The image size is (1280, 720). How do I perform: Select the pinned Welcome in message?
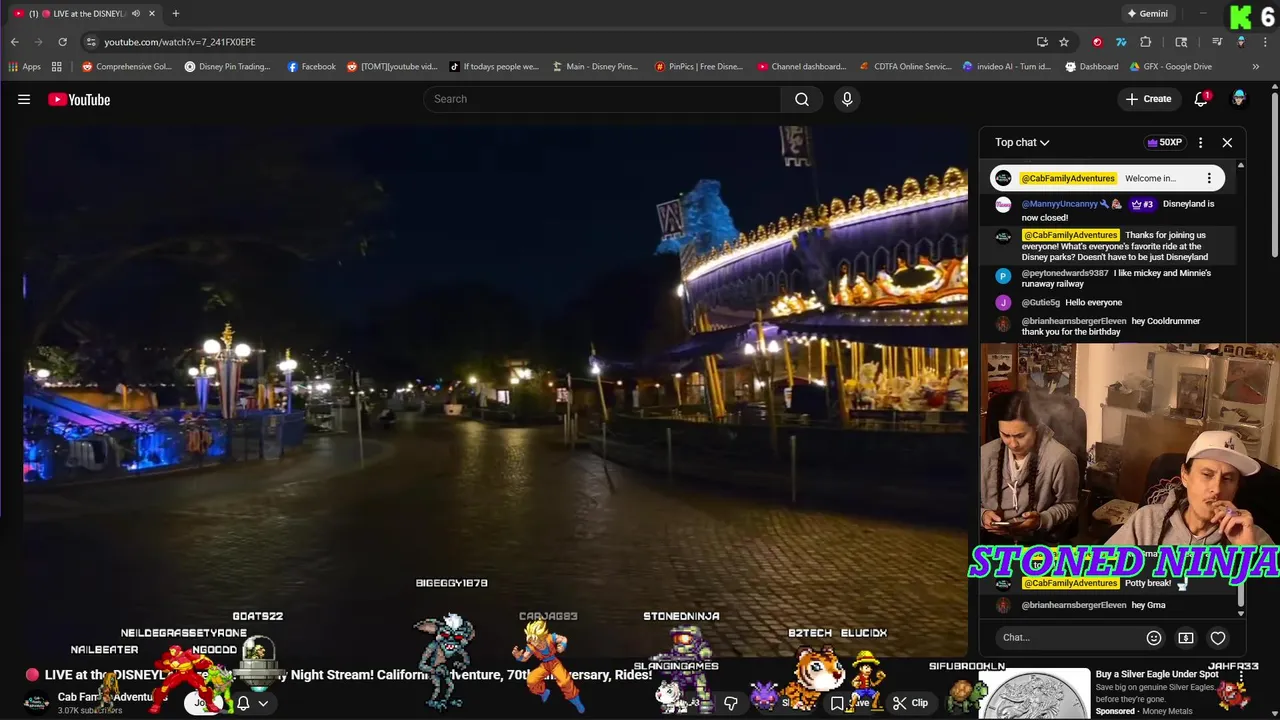(x=1107, y=178)
